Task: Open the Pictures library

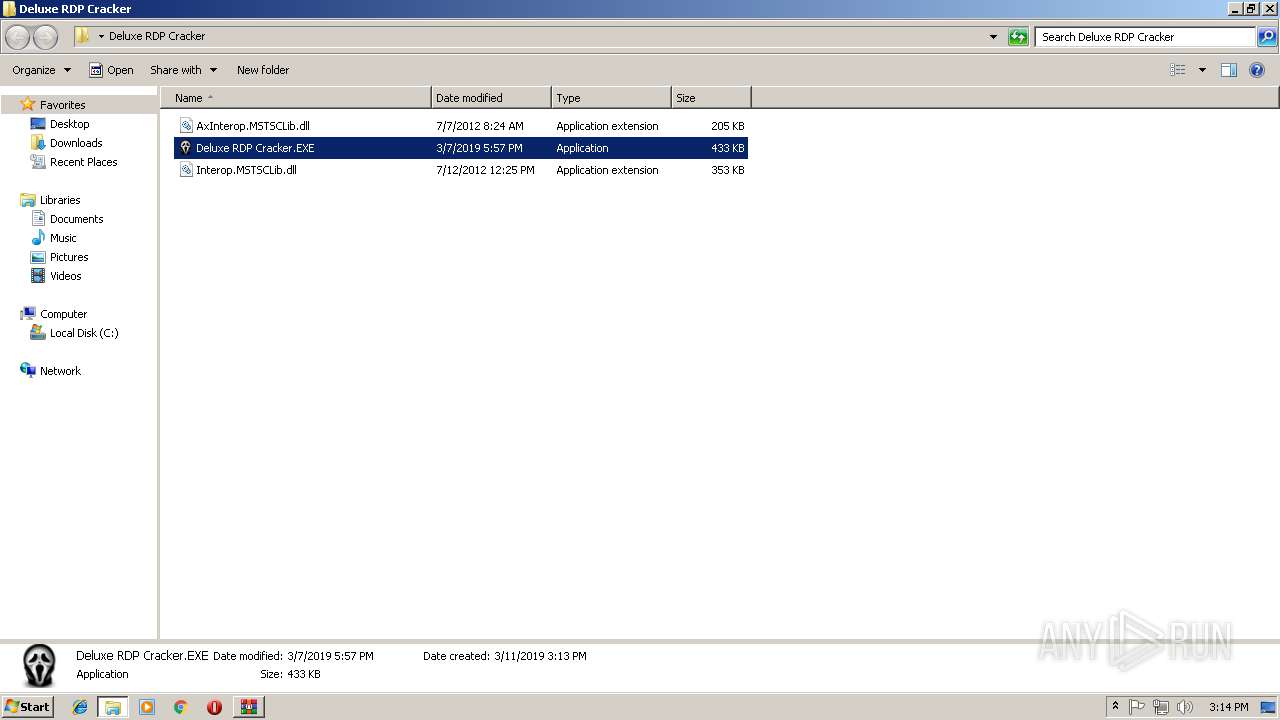Action: pos(69,257)
